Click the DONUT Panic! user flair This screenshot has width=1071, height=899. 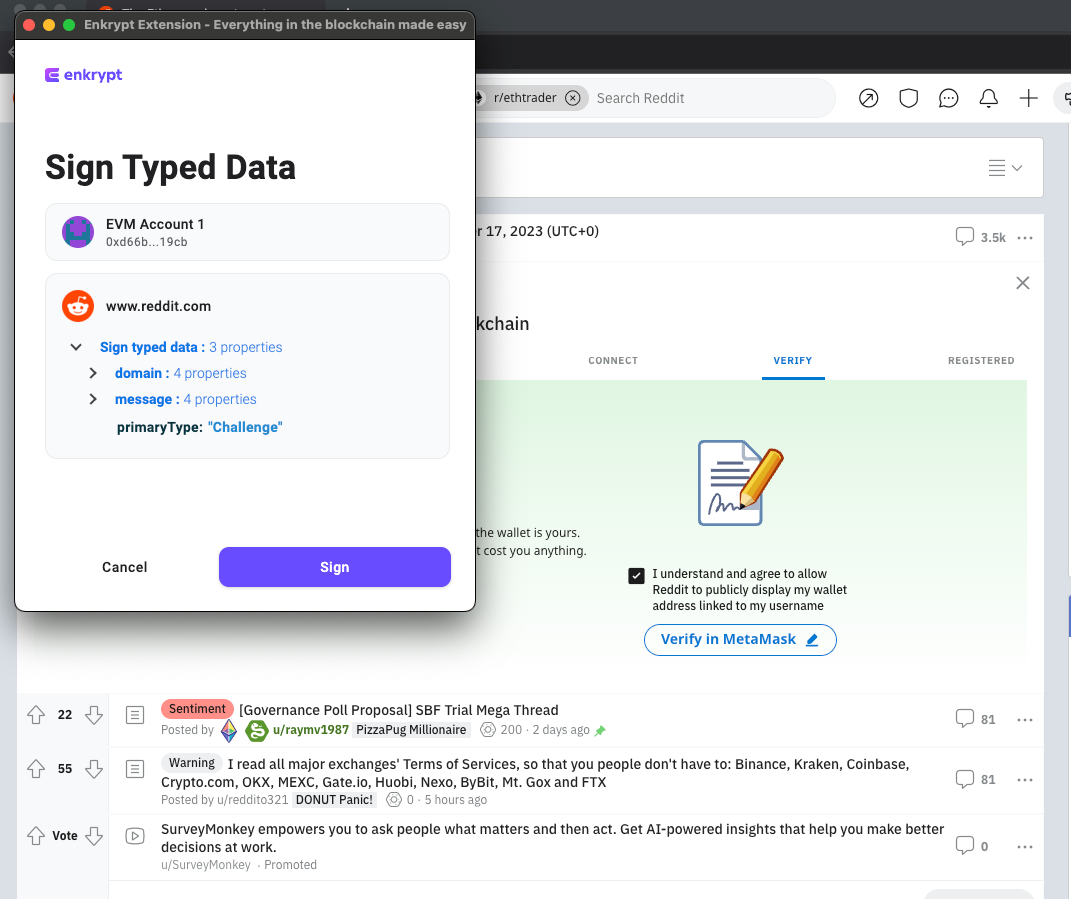(x=335, y=800)
